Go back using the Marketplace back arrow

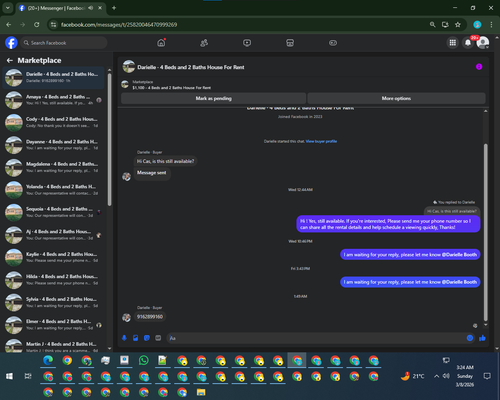(10, 60)
